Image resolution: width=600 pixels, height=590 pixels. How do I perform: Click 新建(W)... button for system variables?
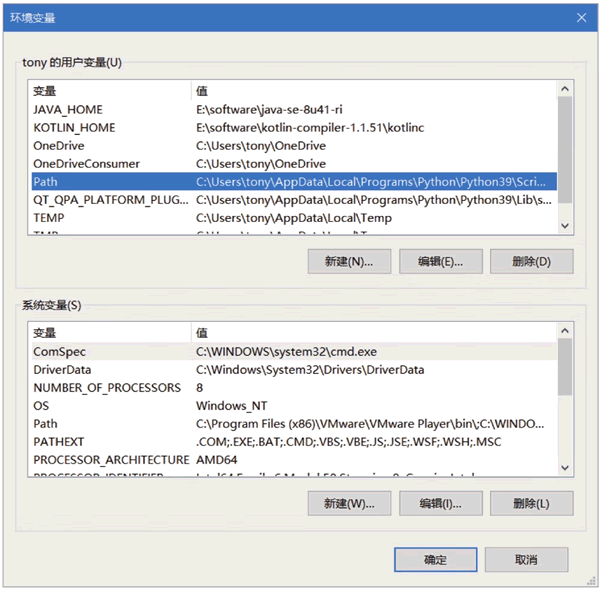pyautogui.click(x=349, y=503)
